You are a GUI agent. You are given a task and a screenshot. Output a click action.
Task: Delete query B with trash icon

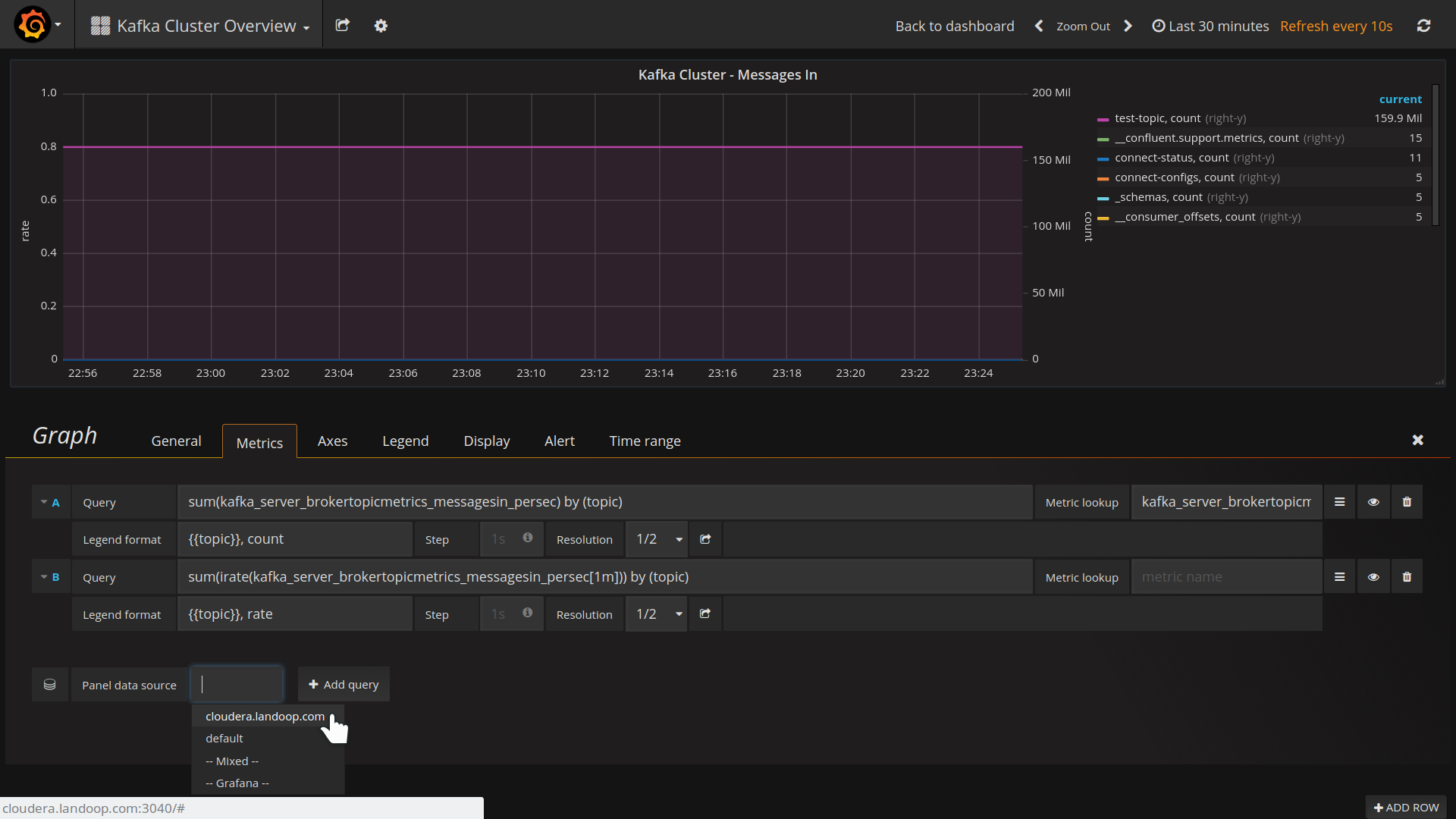pyautogui.click(x=1407, y=577)
